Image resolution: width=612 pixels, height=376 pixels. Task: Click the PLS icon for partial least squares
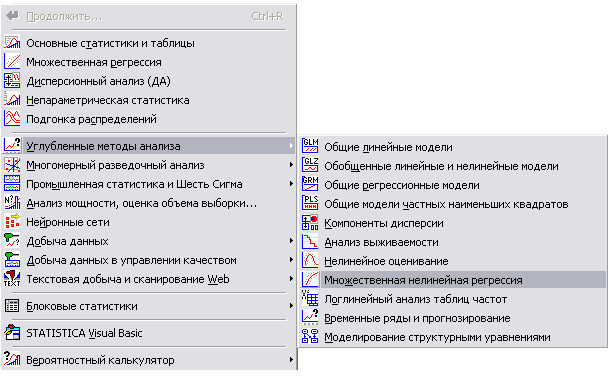click(310, 203)
